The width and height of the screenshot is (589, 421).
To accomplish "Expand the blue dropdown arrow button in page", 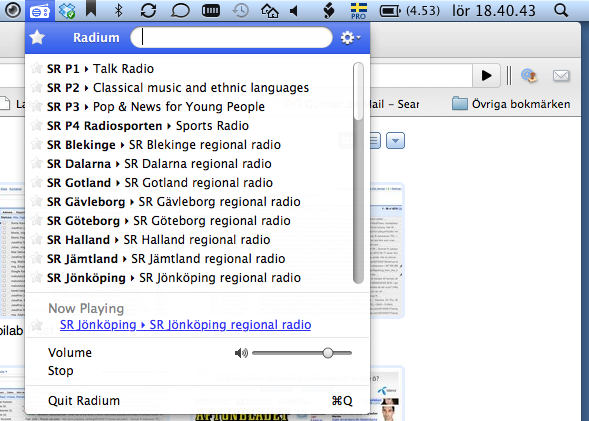I will pyautogui.click(x=395, y=141).
